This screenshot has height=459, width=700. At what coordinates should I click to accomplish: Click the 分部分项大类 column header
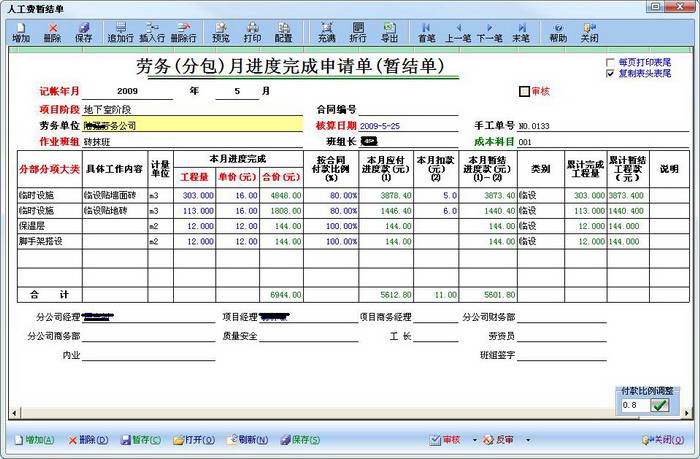tap(50, 169)
